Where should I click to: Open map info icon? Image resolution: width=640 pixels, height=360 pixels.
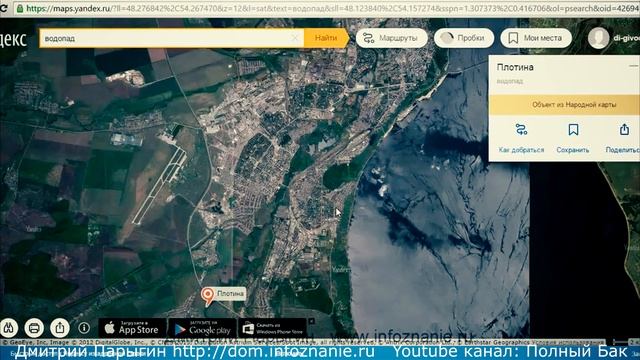tap(84, 328)
